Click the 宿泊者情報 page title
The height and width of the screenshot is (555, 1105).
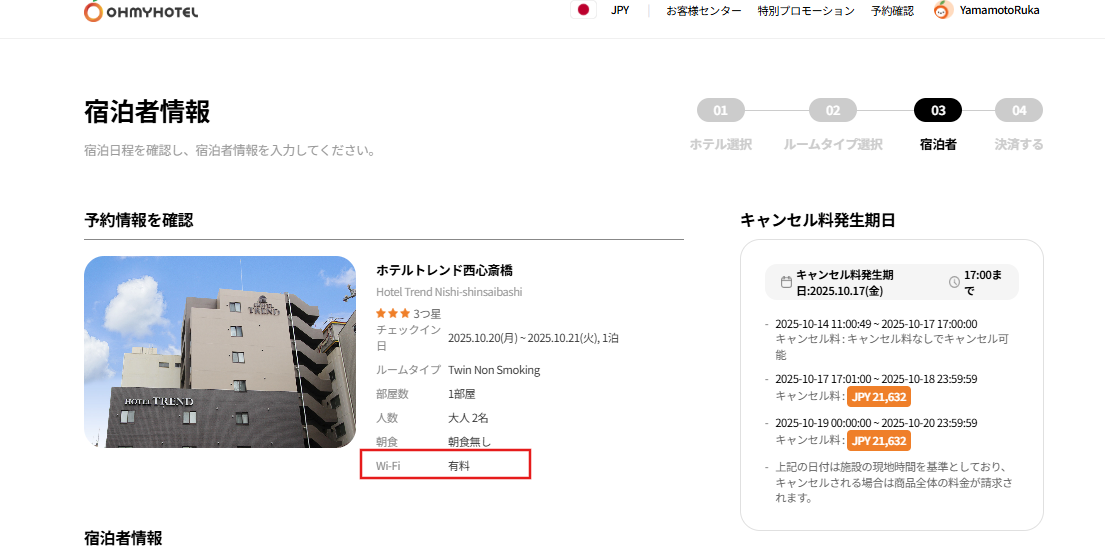147,111
